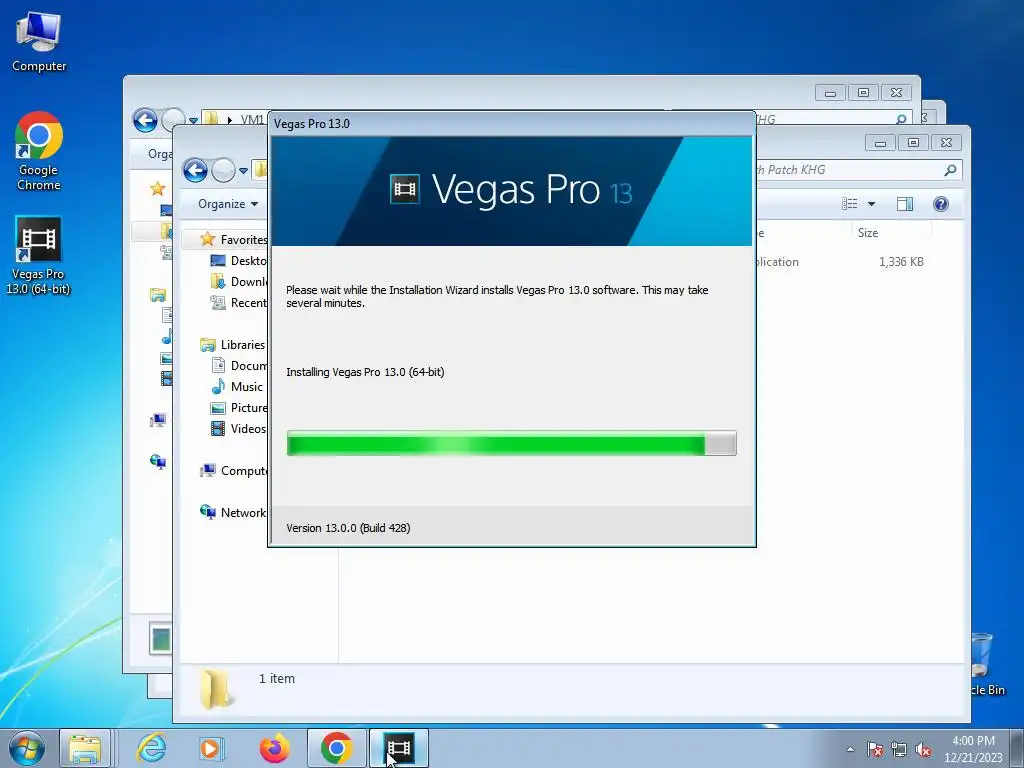
Task: Launch Firefox from the taskbar
Action: [x=274, y=748]
